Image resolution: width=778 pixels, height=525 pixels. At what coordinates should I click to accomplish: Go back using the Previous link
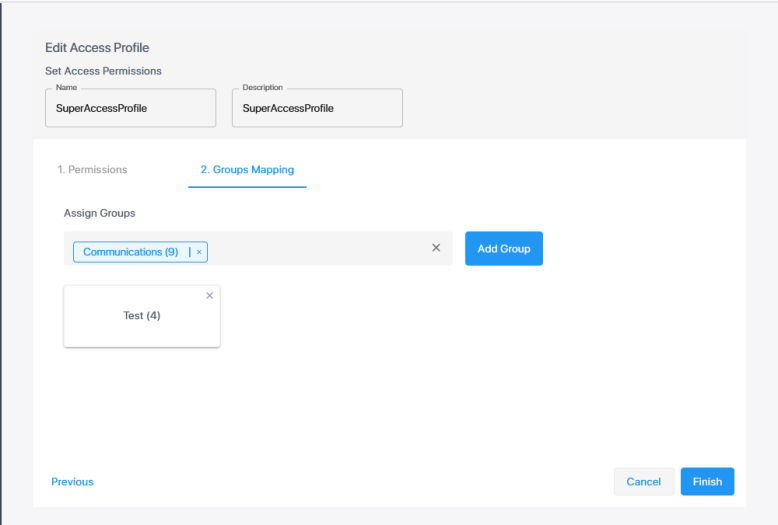tap(72, 482)
